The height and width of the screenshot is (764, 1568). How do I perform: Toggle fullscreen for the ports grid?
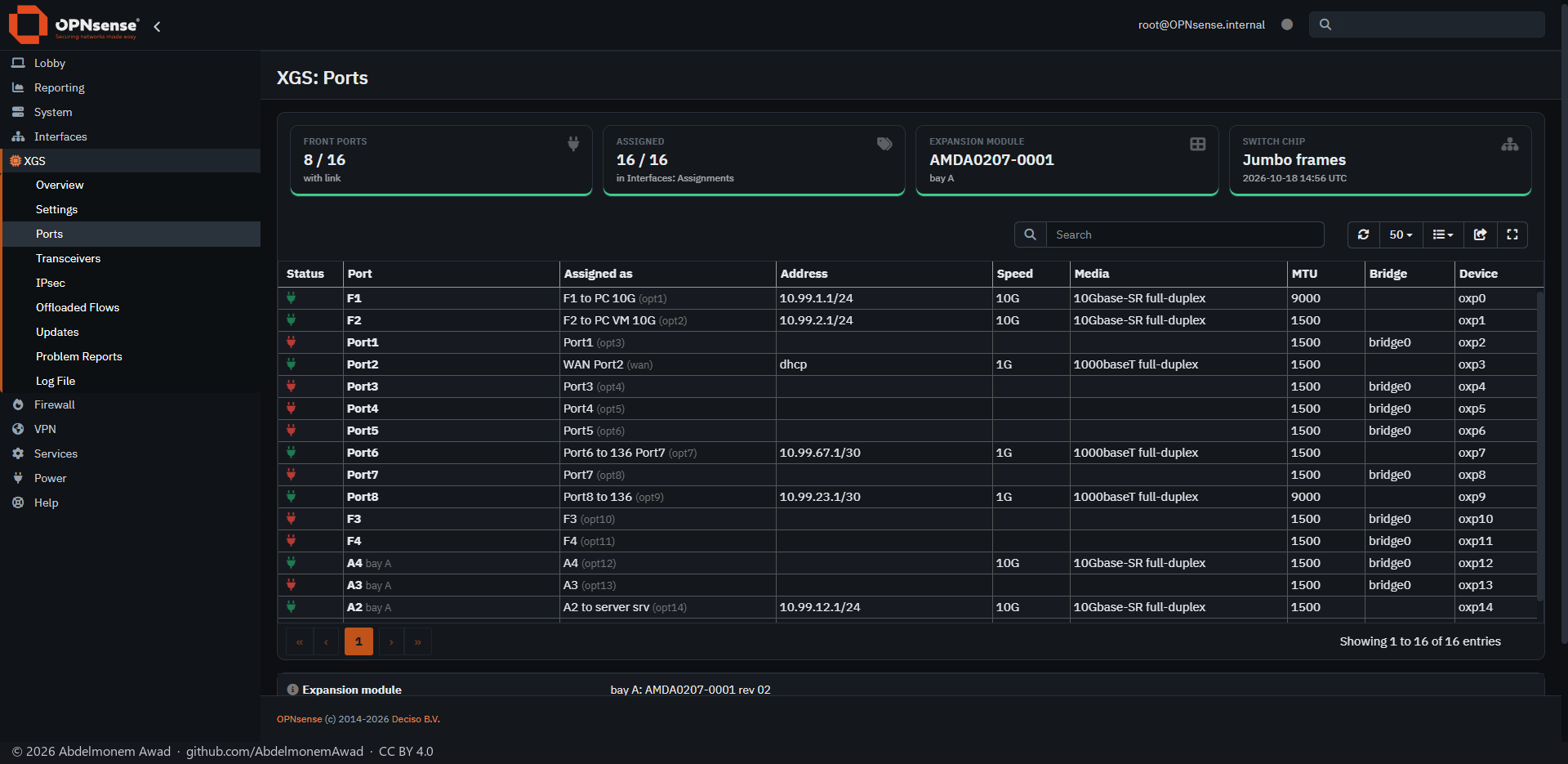pyautogui.click(x=1512, y=235)
